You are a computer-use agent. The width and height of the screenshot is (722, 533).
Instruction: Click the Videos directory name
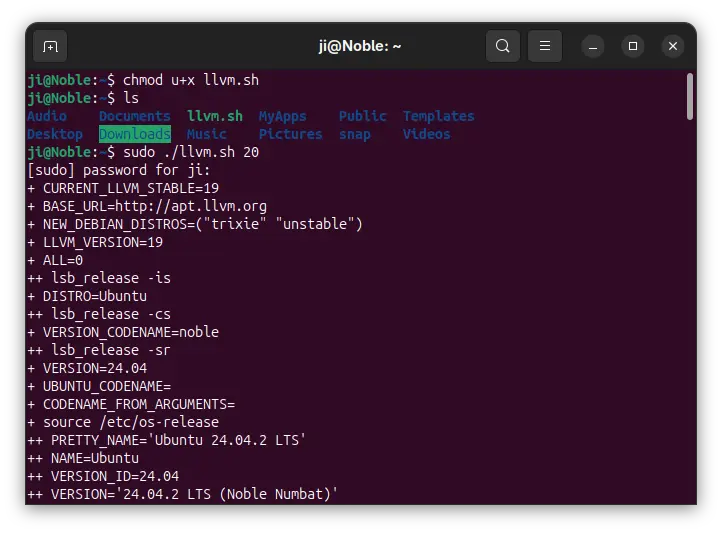(426, 134)
